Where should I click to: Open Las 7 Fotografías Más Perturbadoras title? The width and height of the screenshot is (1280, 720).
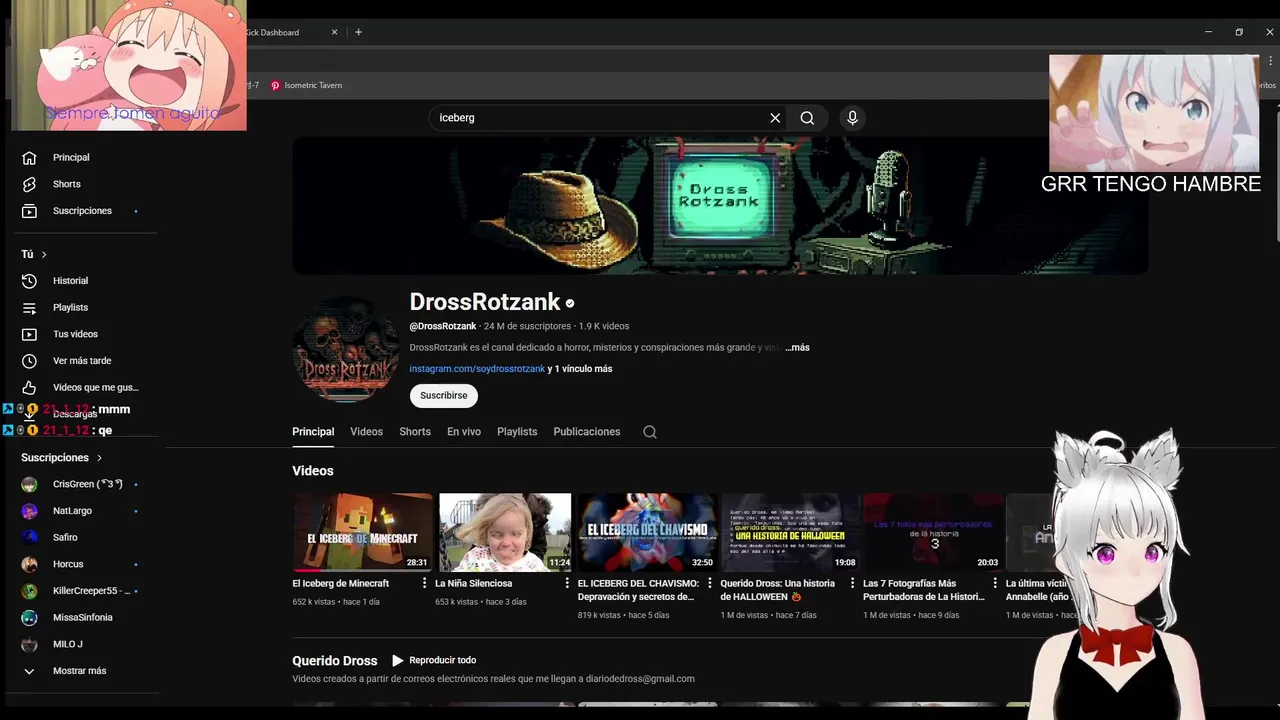(924, 590)
